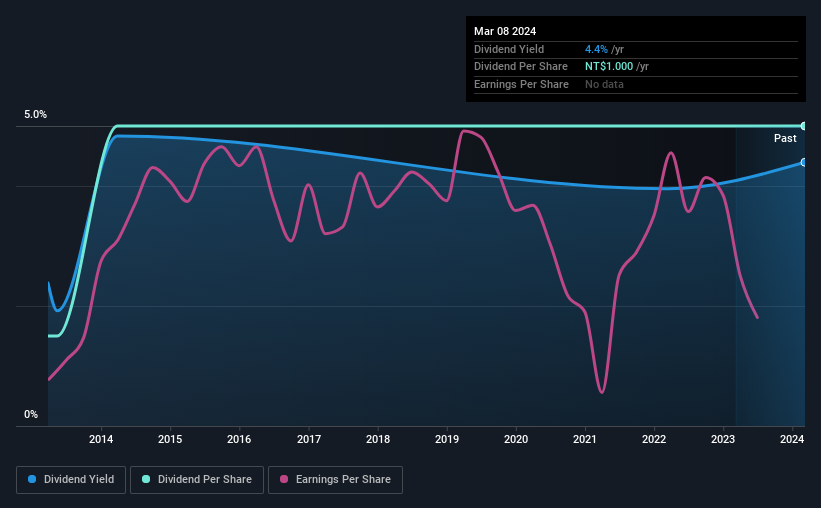821x508 pixels.
Task: Click the blue Dividend Yield legend dot
Action: tap(32, 479)
